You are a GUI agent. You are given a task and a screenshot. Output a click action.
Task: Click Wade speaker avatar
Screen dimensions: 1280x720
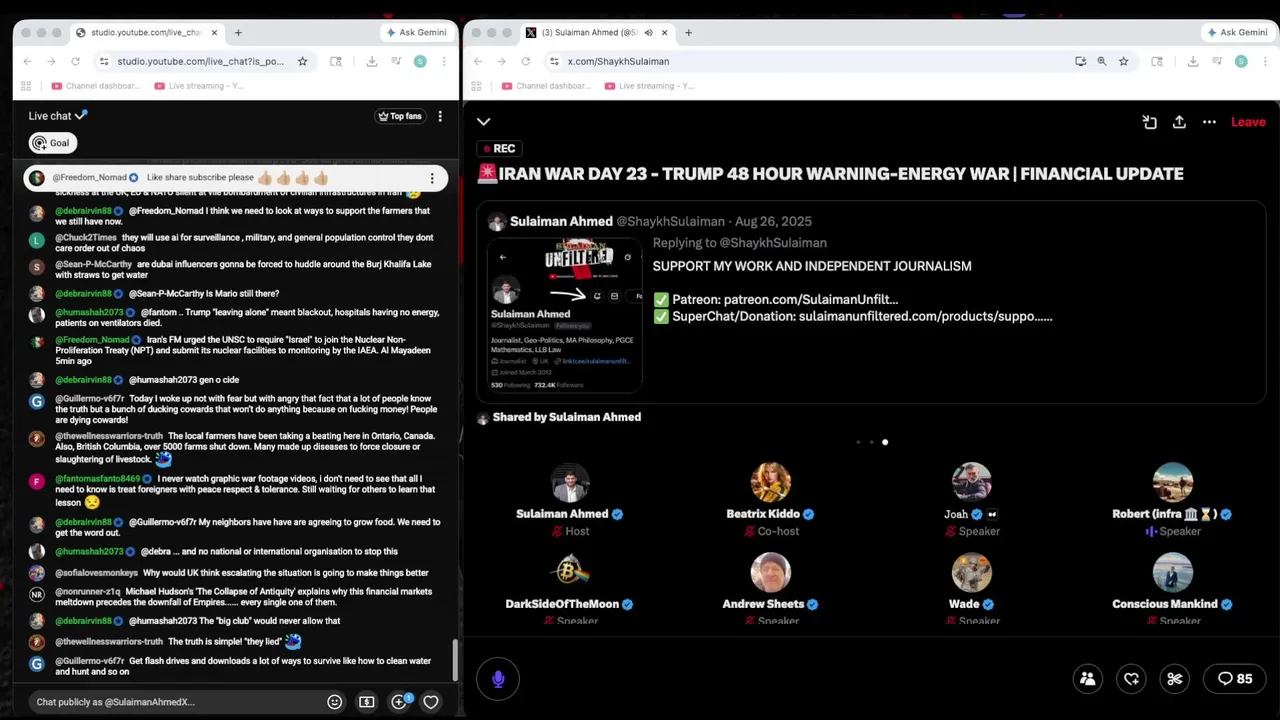coord(971,572)
